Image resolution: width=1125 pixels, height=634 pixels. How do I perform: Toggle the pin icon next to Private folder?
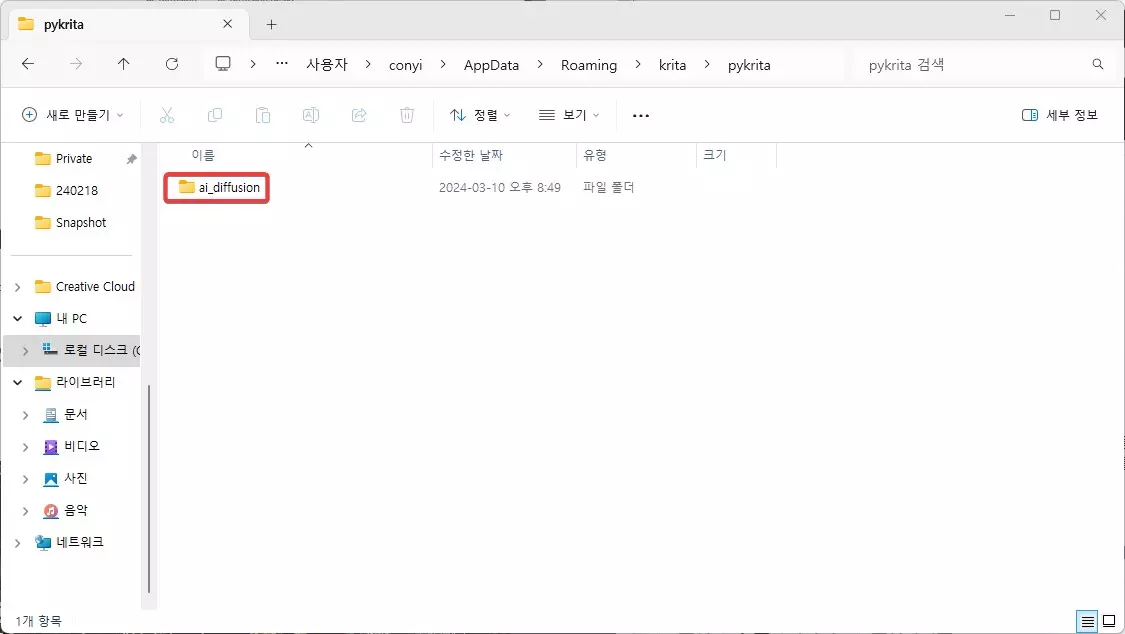click(129, 158)
